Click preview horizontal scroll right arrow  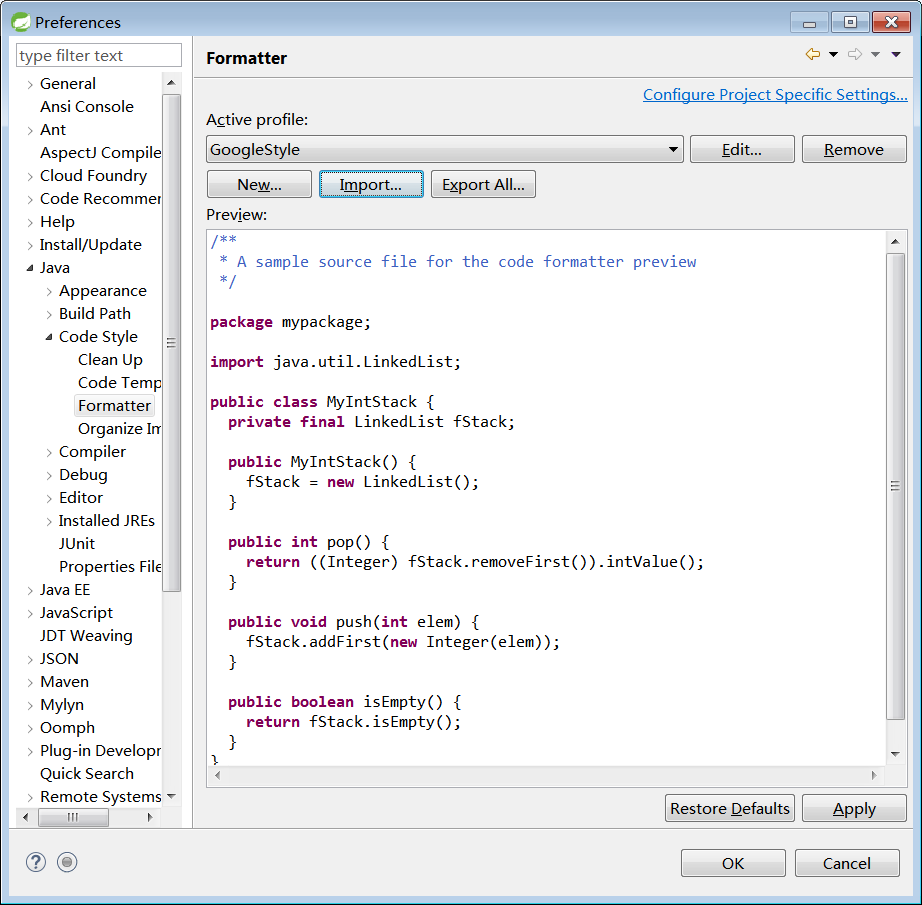point(874,775)
